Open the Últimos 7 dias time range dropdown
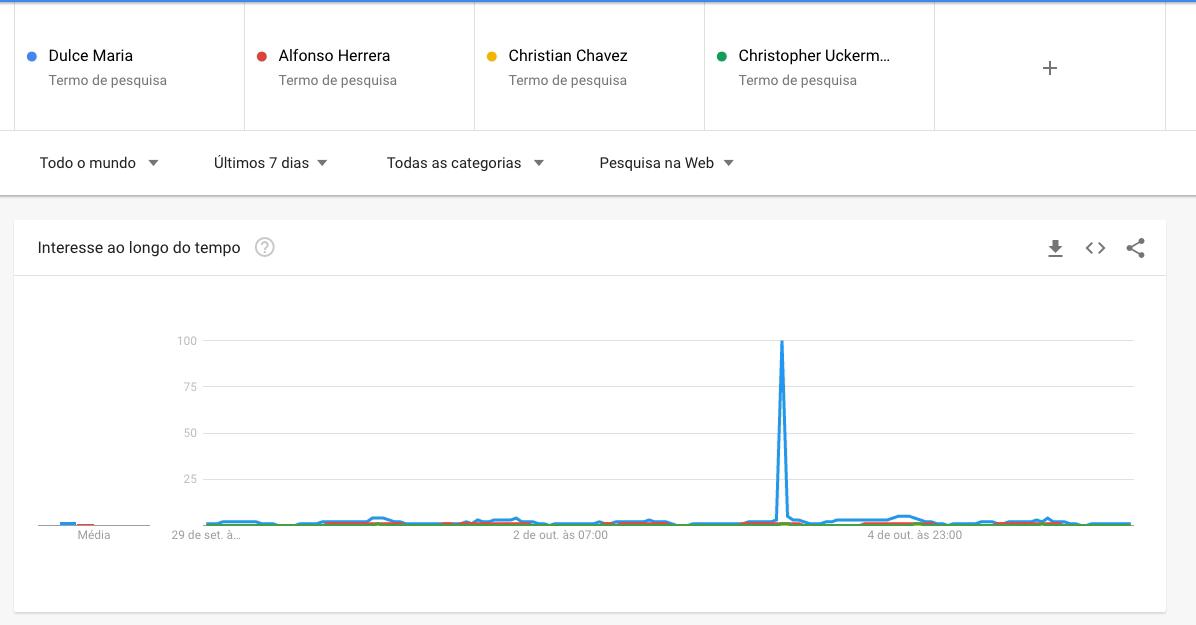Viewport: 1196px width, 625px height. coord(271,163)
